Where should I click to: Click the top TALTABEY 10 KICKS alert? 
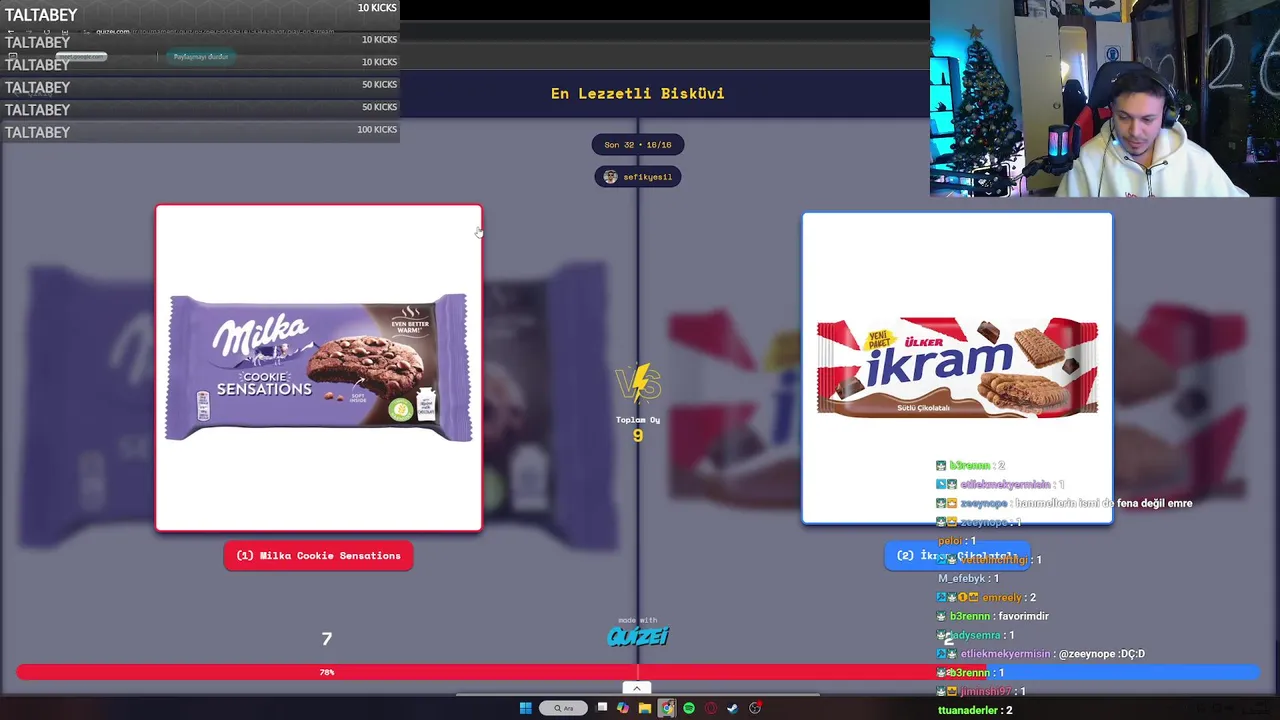(200, 13)
